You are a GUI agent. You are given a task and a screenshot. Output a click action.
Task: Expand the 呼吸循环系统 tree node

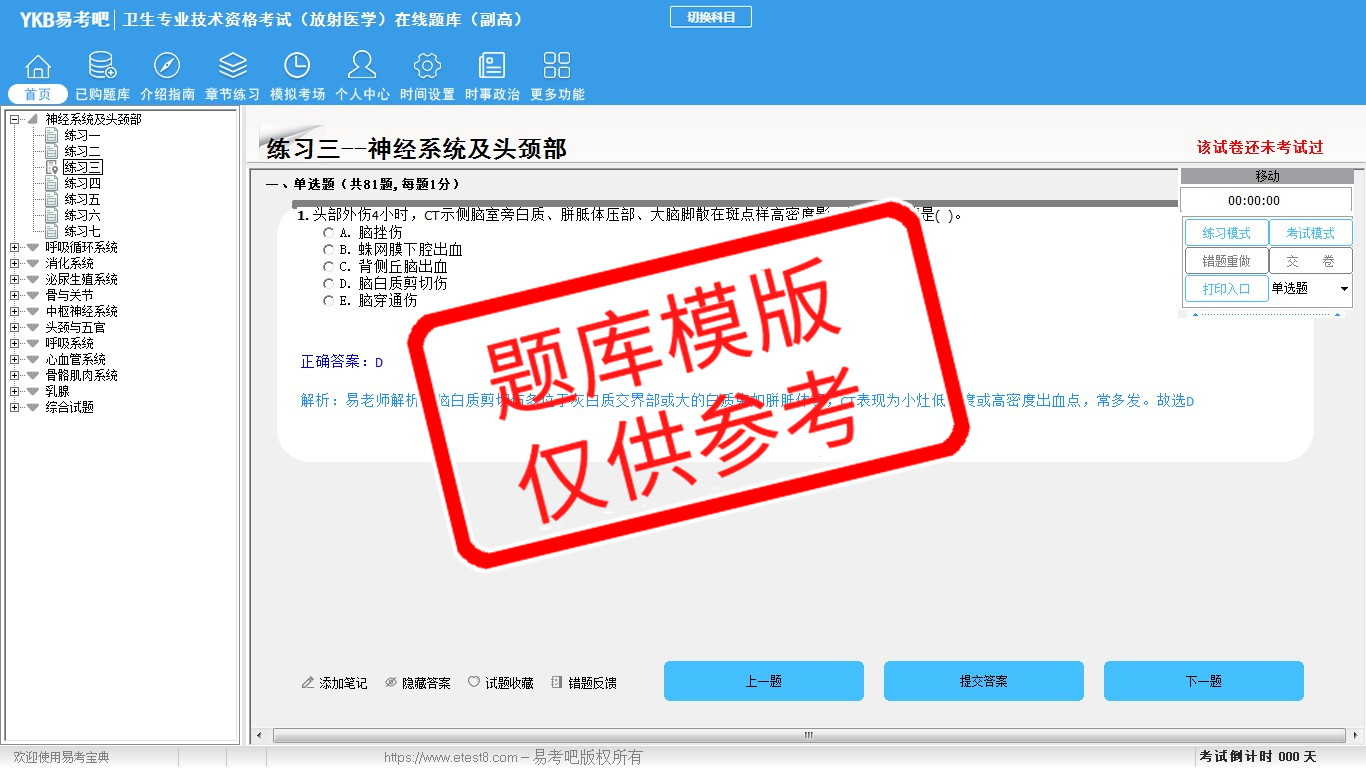click(x=15, y=248)
